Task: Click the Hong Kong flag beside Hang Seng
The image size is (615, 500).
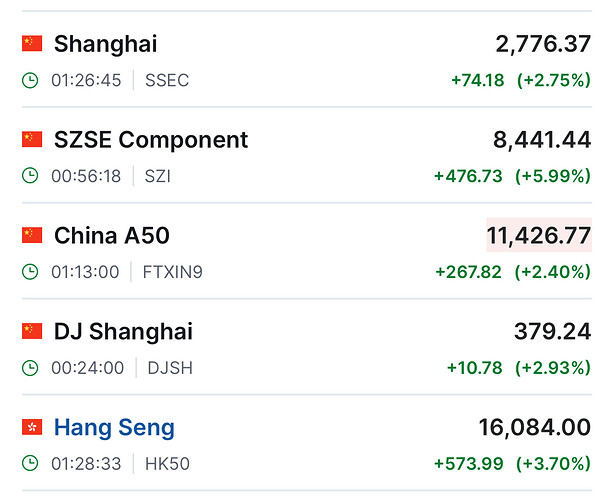Action: pyautogui.click(x=32, y=428)
